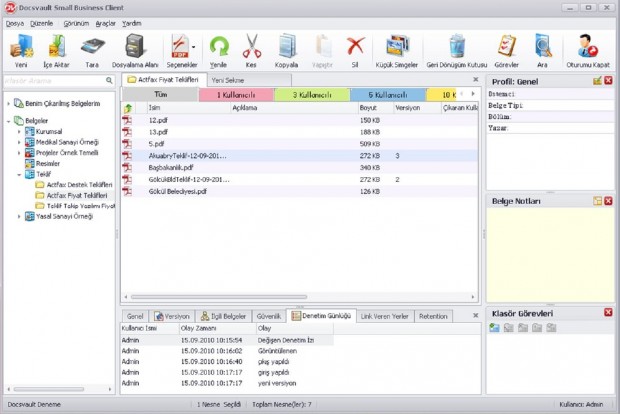
Task: Open Geri Dönüşüm Kutusu recycle bin
Action: click(x=457, y=46)
